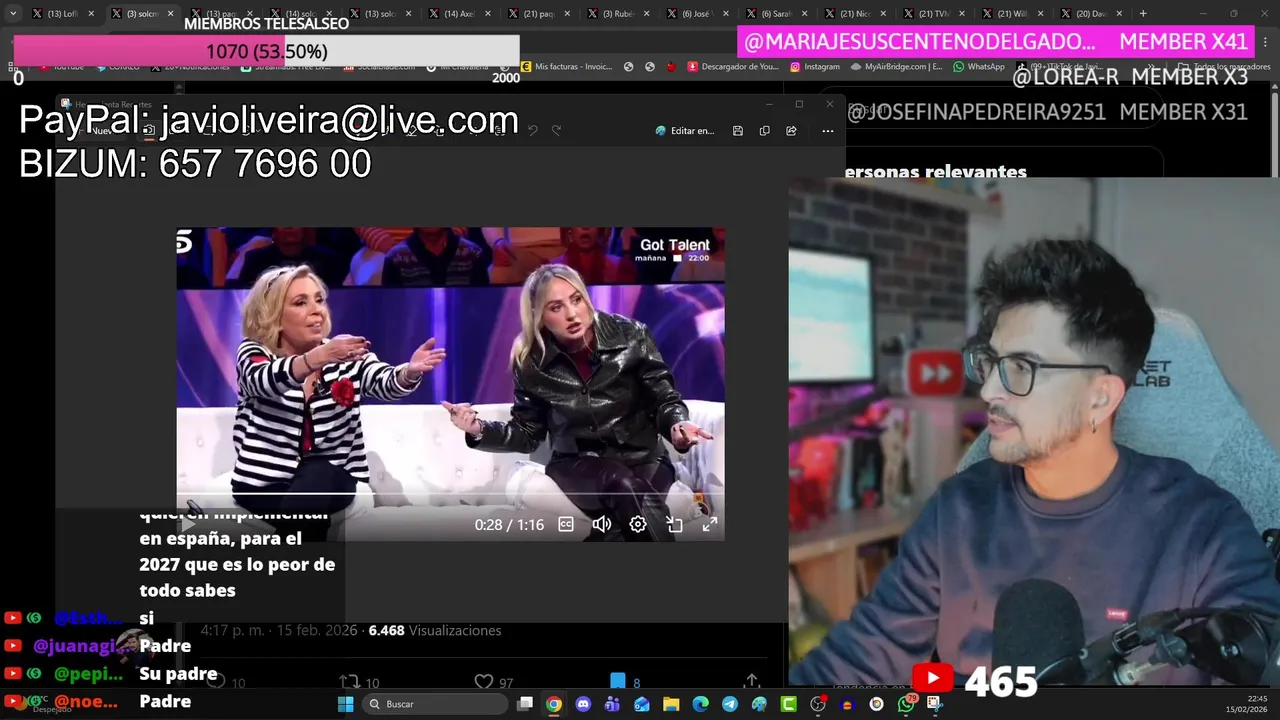Open the Instagram bookmark
This screenshot has width=1280, height=720.
point(815,67)
